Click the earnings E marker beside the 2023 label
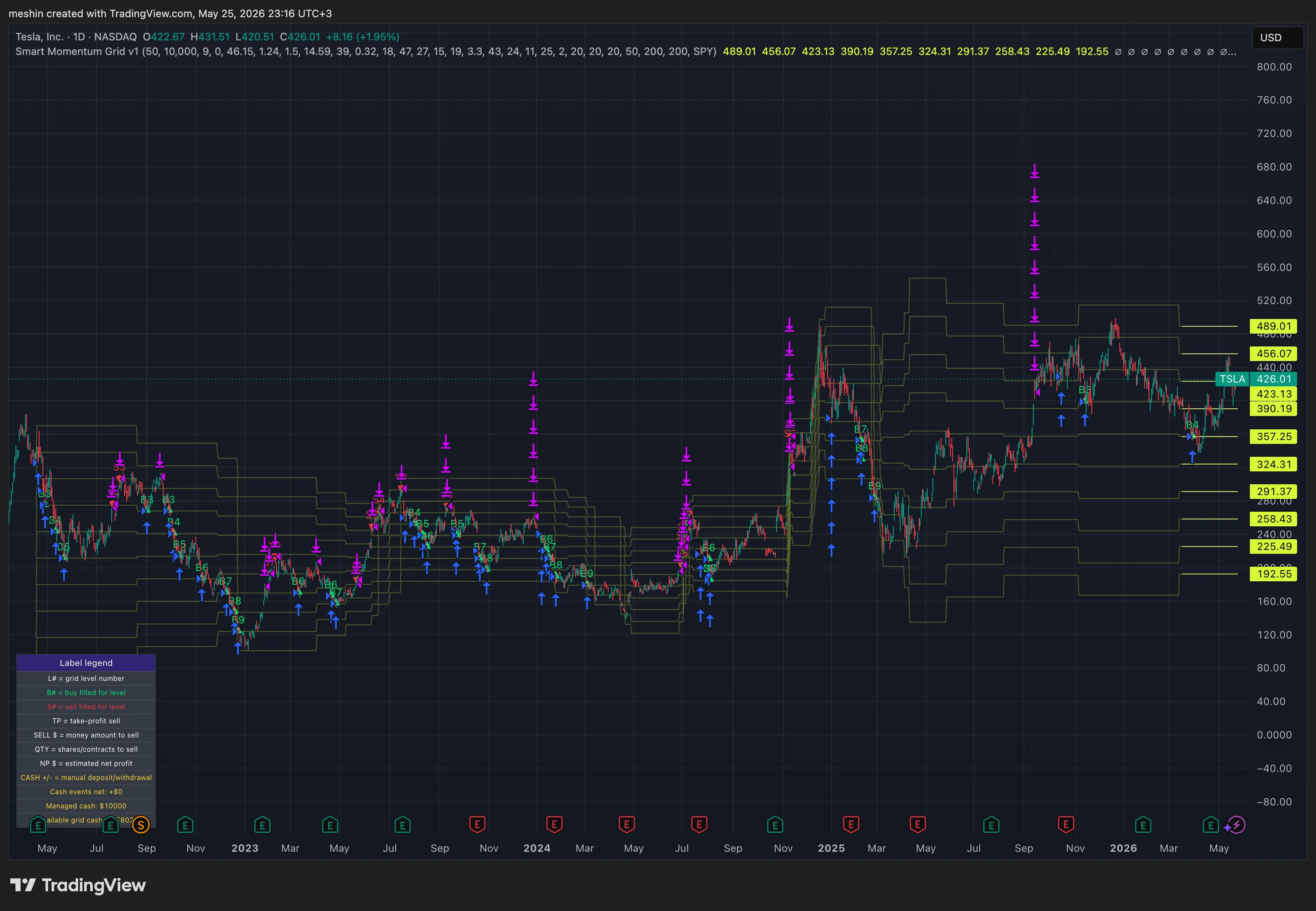1316x911 pixels. pyautogui.click(x=262, y=825)
